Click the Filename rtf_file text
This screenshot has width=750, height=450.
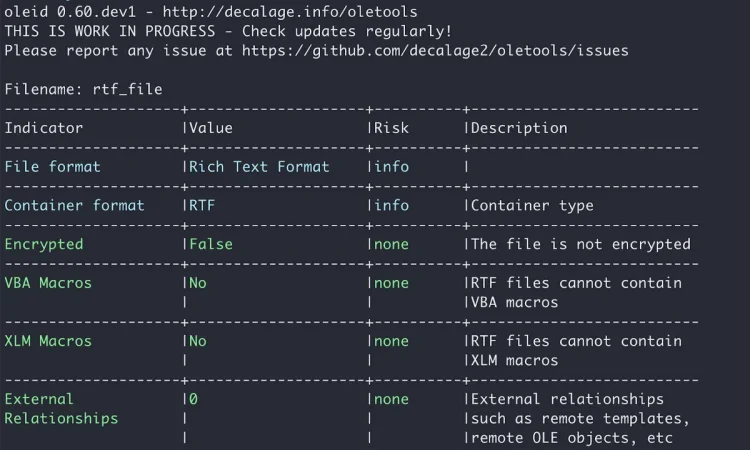click(x=83, y=89)
